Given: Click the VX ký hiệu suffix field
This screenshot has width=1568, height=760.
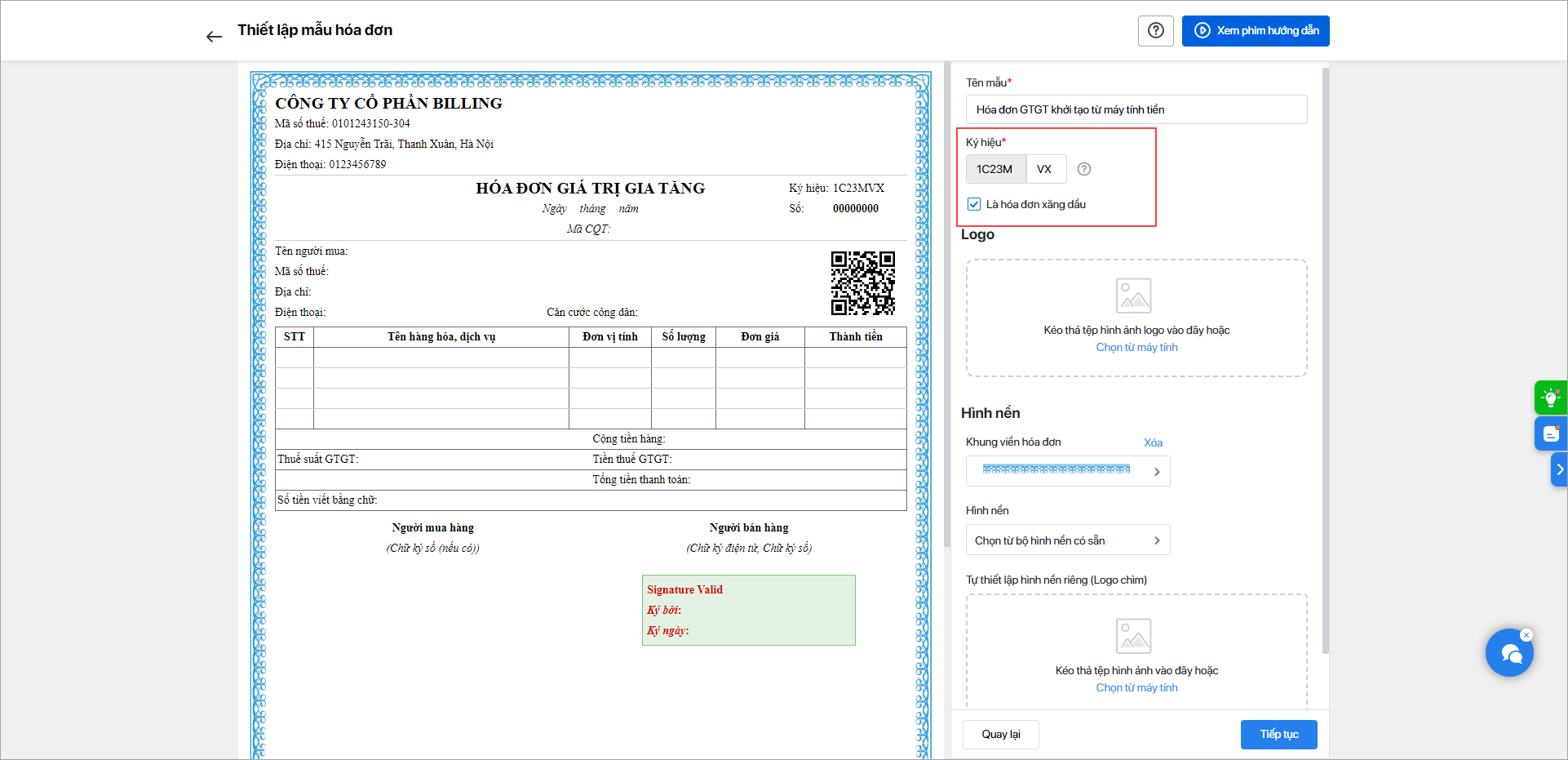Looking at the screenshot, I should [1046, 169].
